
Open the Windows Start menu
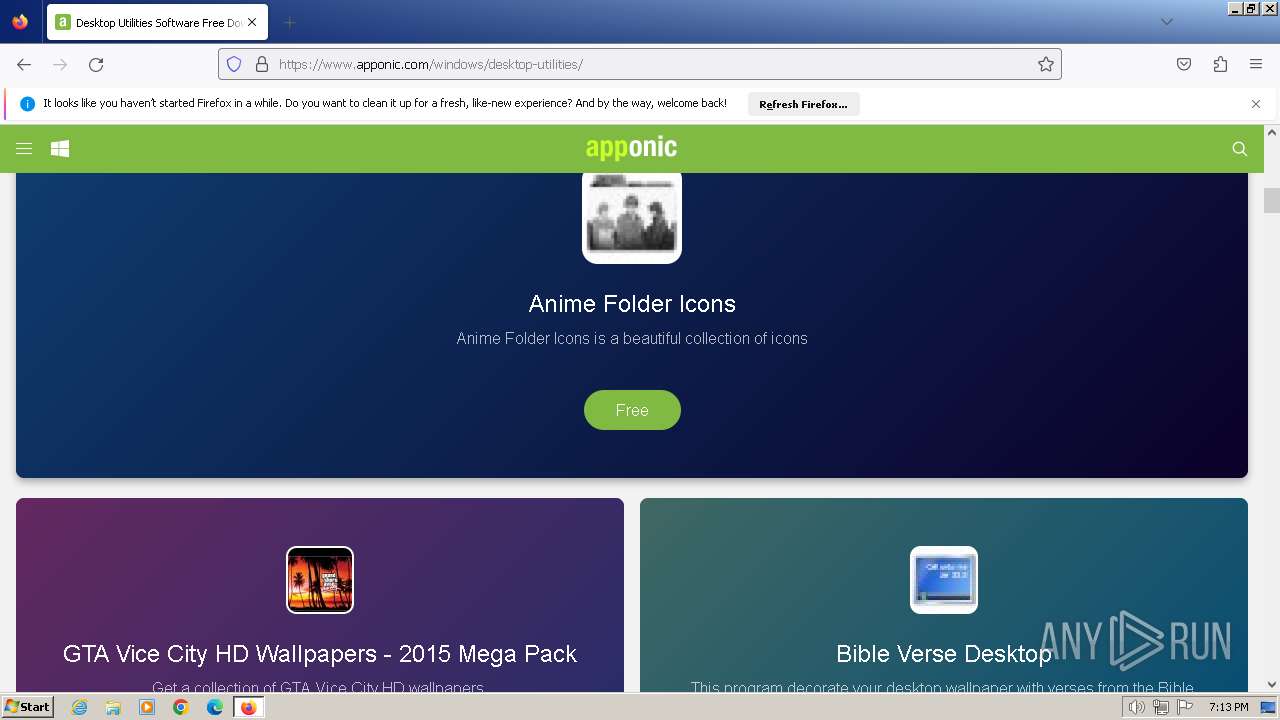point(28,707)
